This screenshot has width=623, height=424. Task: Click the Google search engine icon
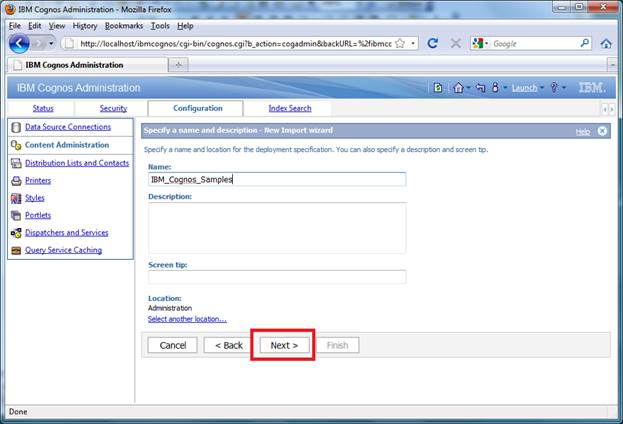point(478,43)
